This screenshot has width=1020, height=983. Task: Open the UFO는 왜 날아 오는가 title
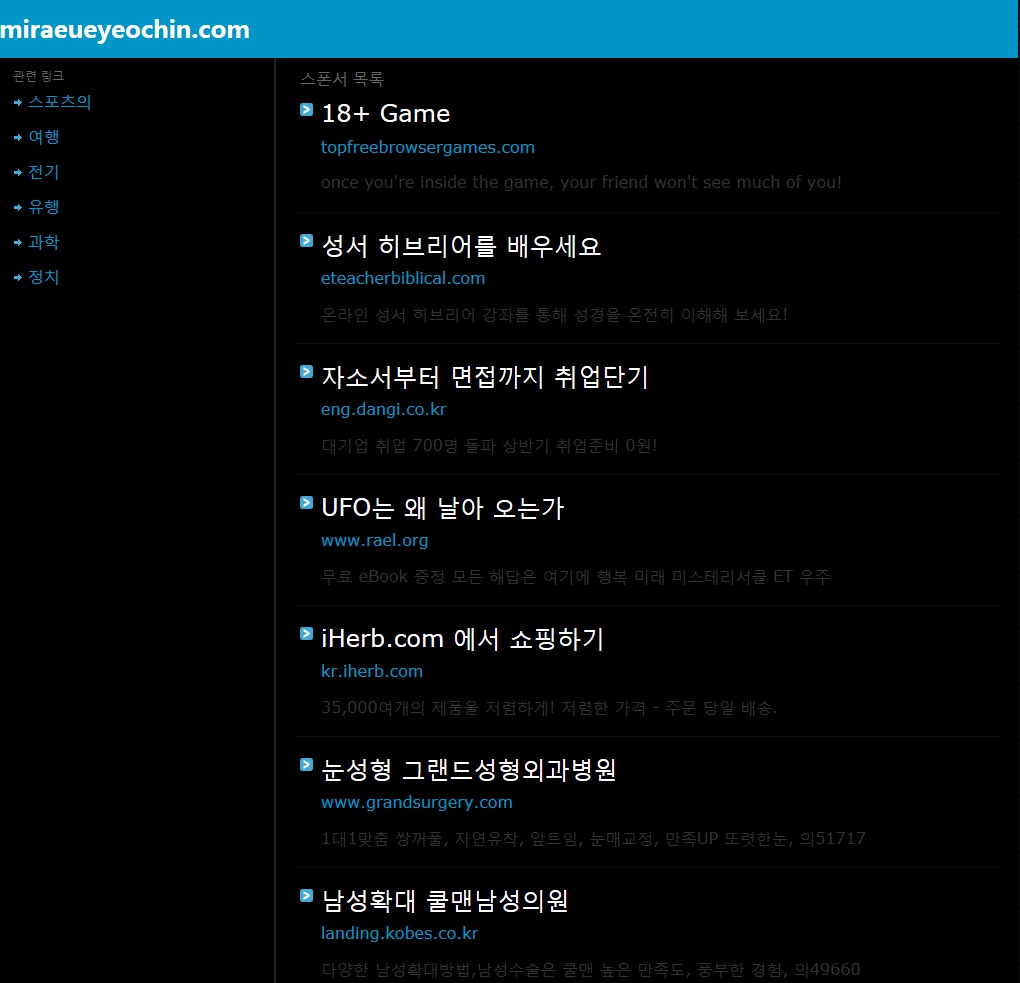(x=442, y=508)
